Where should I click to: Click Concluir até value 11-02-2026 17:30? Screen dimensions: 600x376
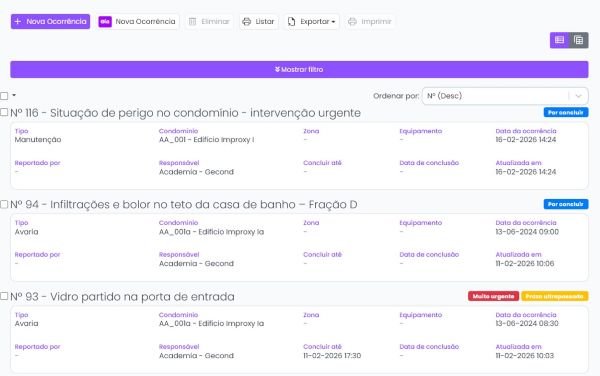[x=332, y=356]
